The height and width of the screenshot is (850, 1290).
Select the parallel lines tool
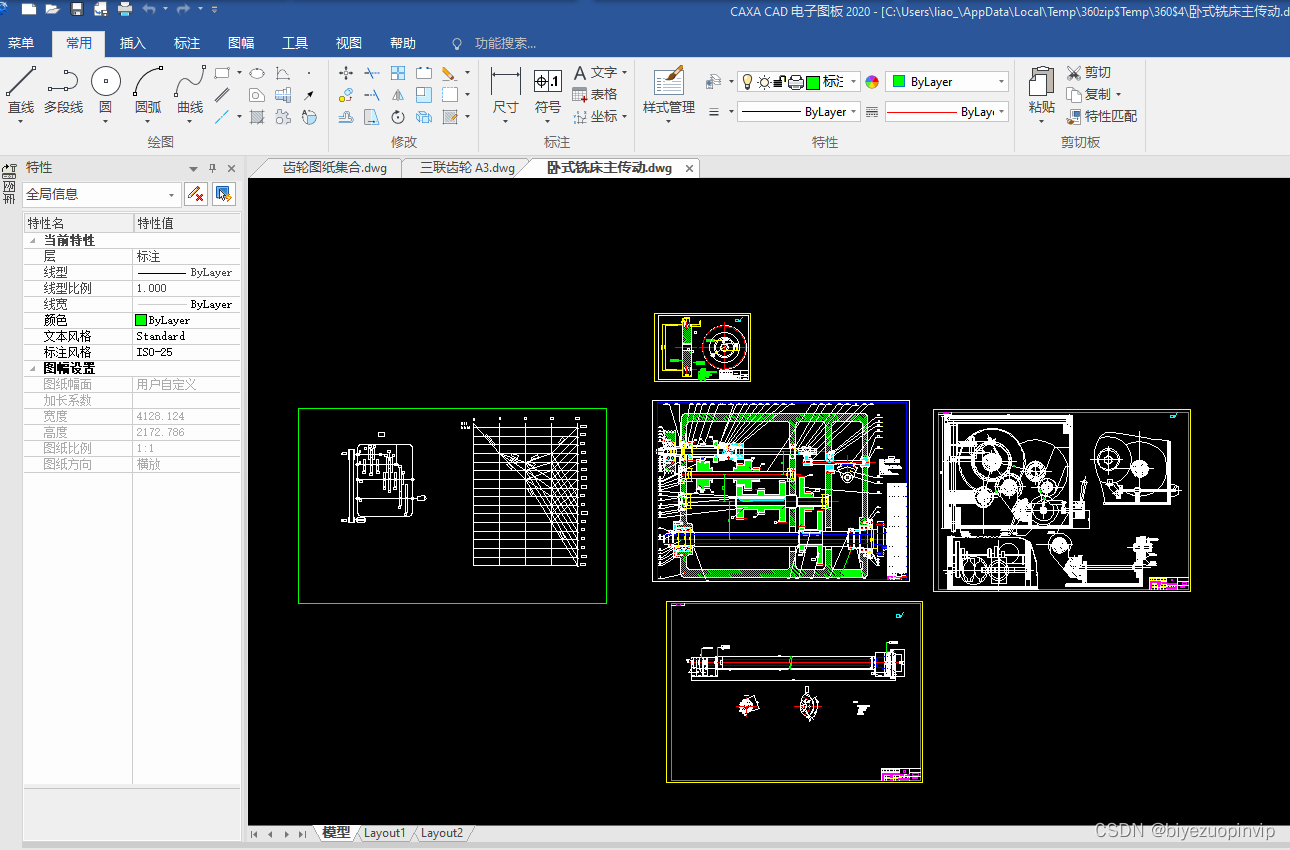[x=222, y=95]
